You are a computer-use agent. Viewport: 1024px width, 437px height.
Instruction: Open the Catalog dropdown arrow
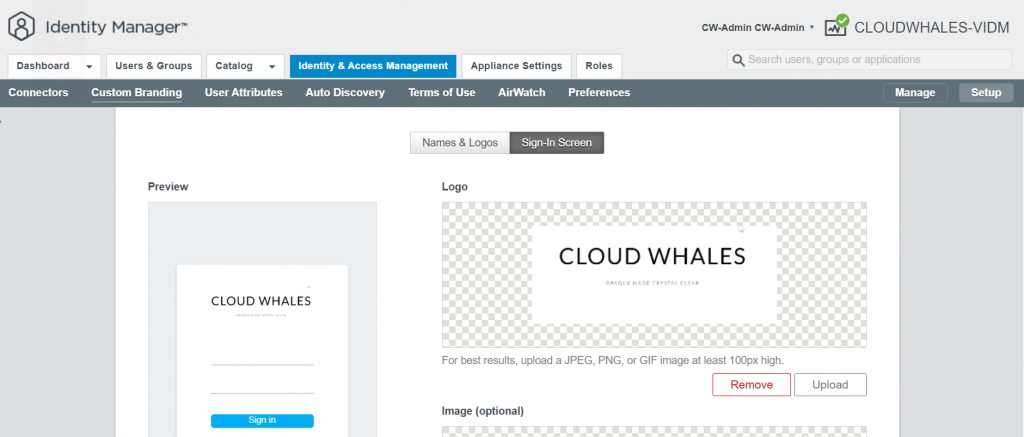click(272, 67)
